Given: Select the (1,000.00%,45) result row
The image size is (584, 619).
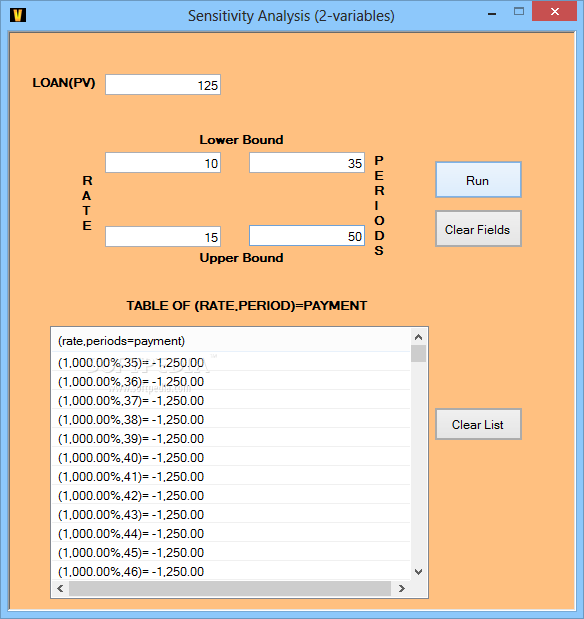Looking at the screenshot, I should pyautogui.click(x=231, y=552).
